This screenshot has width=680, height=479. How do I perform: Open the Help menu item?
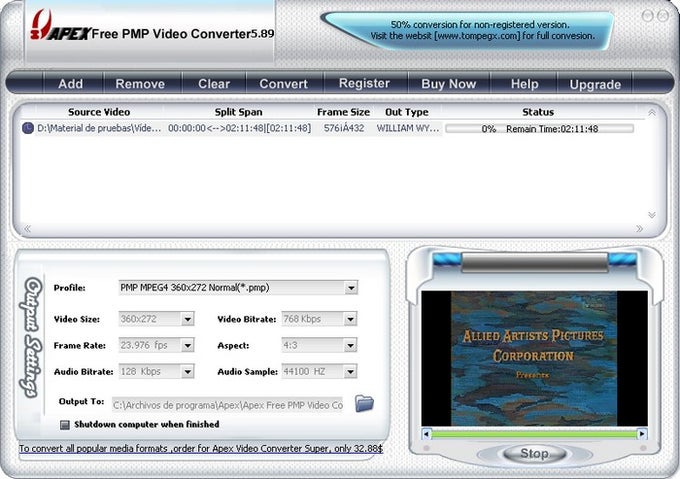[x=524, y=84]
